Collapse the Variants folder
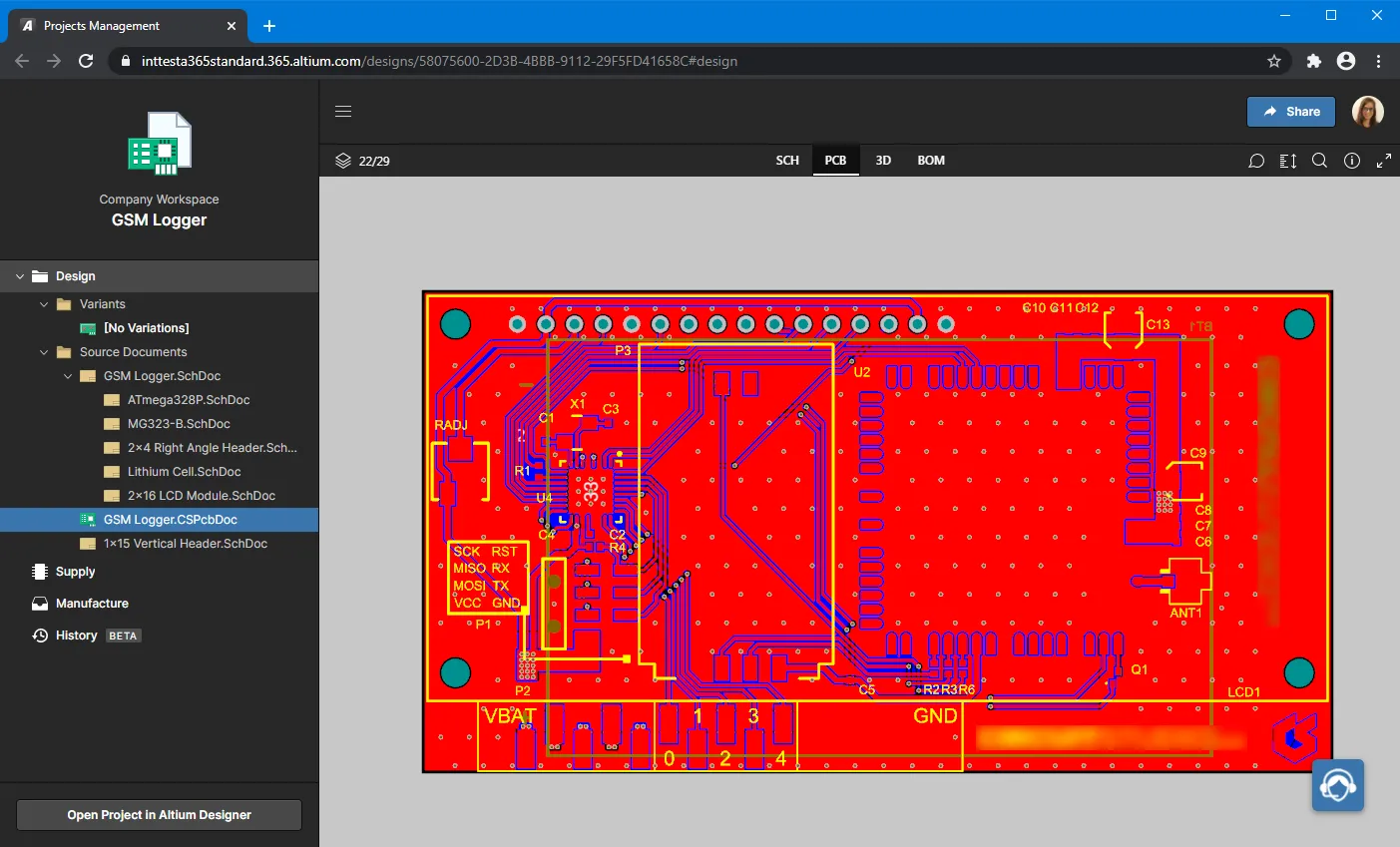 [44, 304]
